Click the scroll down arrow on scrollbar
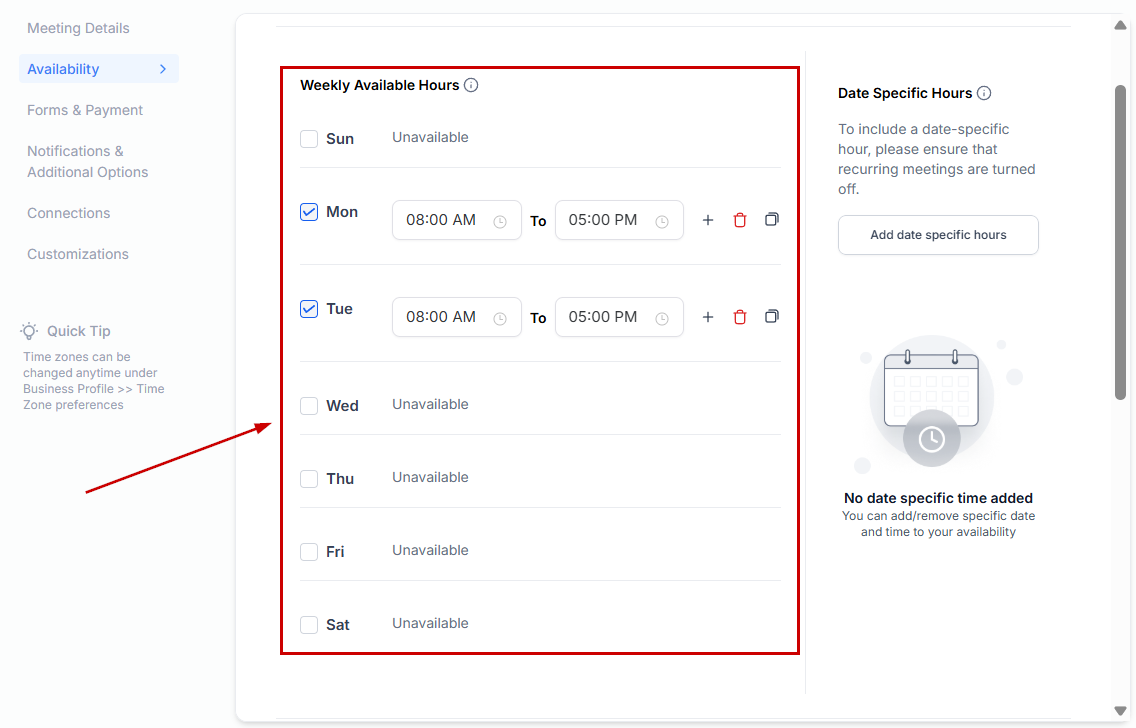This screenshot has width=1136, height=728. [x=1120, y=711]
